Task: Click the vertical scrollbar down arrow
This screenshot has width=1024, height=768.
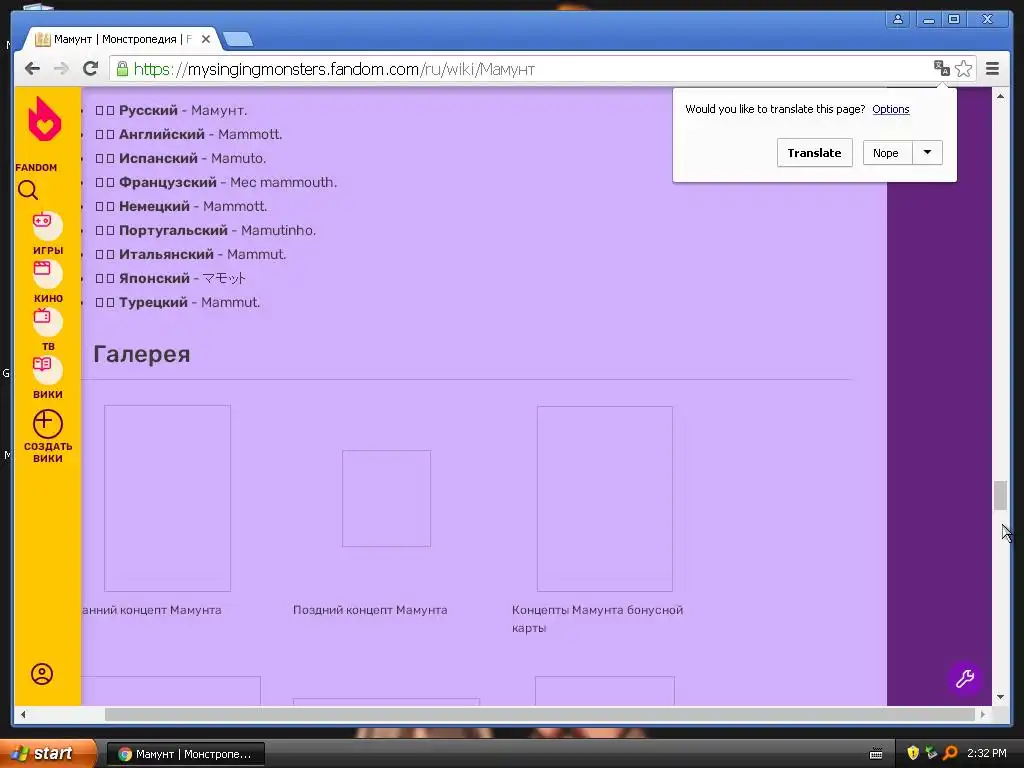Action: click(1000, 697)
